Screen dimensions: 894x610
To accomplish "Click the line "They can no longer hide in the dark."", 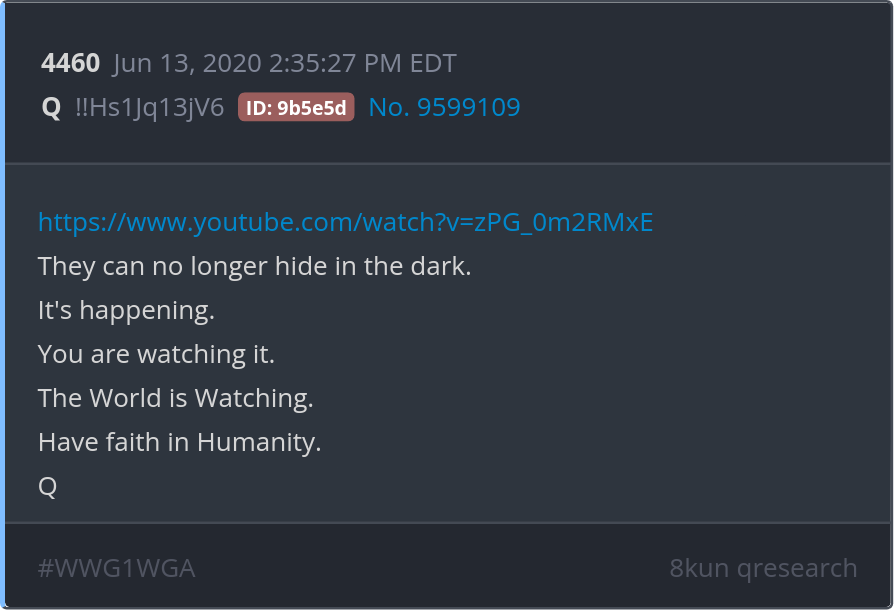I will pyautogui.click(x=254, y=266).
